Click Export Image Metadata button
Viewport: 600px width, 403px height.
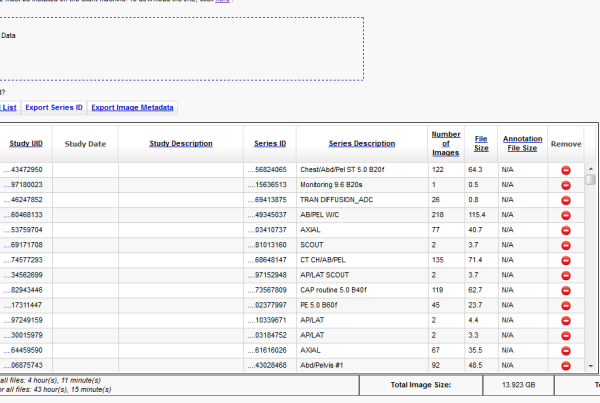(132, 108)
